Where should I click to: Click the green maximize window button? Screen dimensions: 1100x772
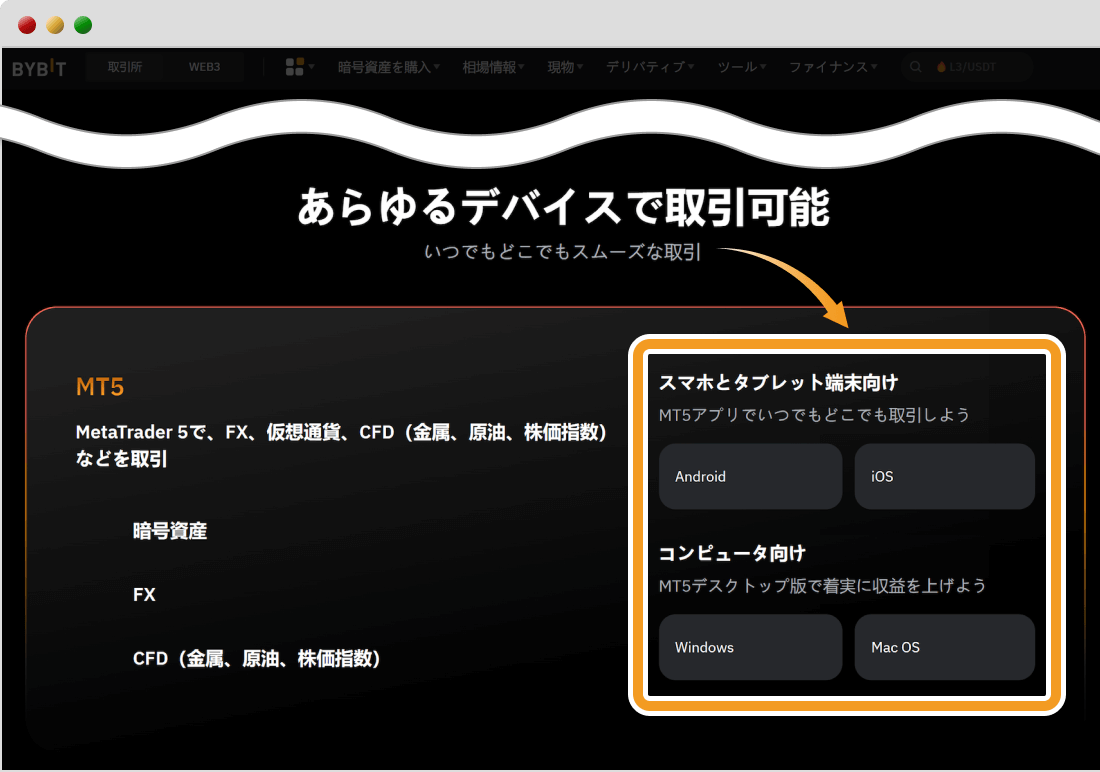click(x=83, y=25)
